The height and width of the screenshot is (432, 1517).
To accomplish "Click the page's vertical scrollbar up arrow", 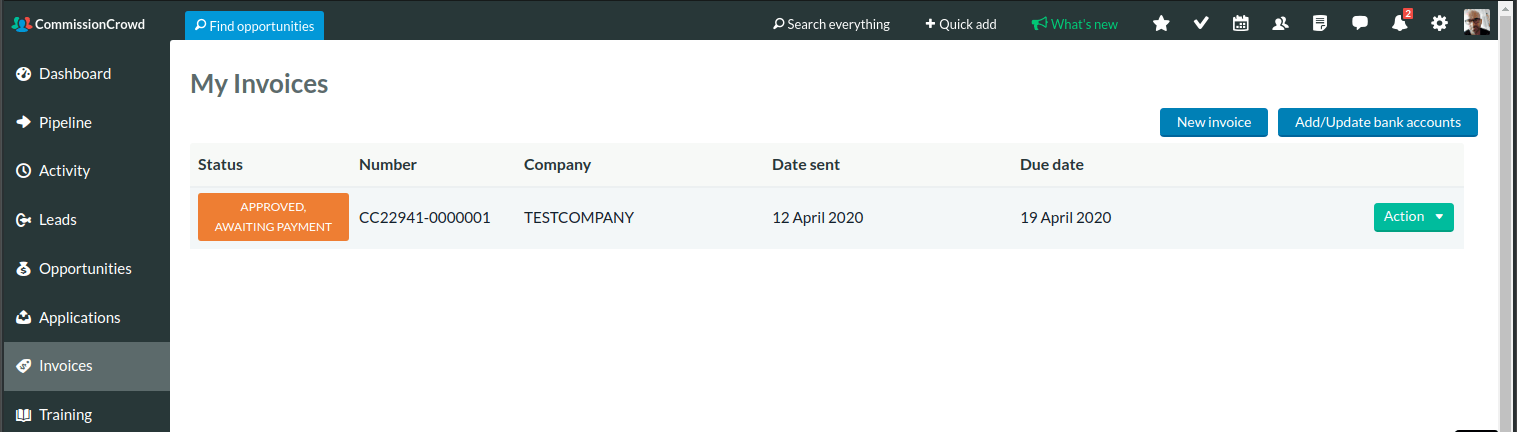I will click(x=1507, y=7).
